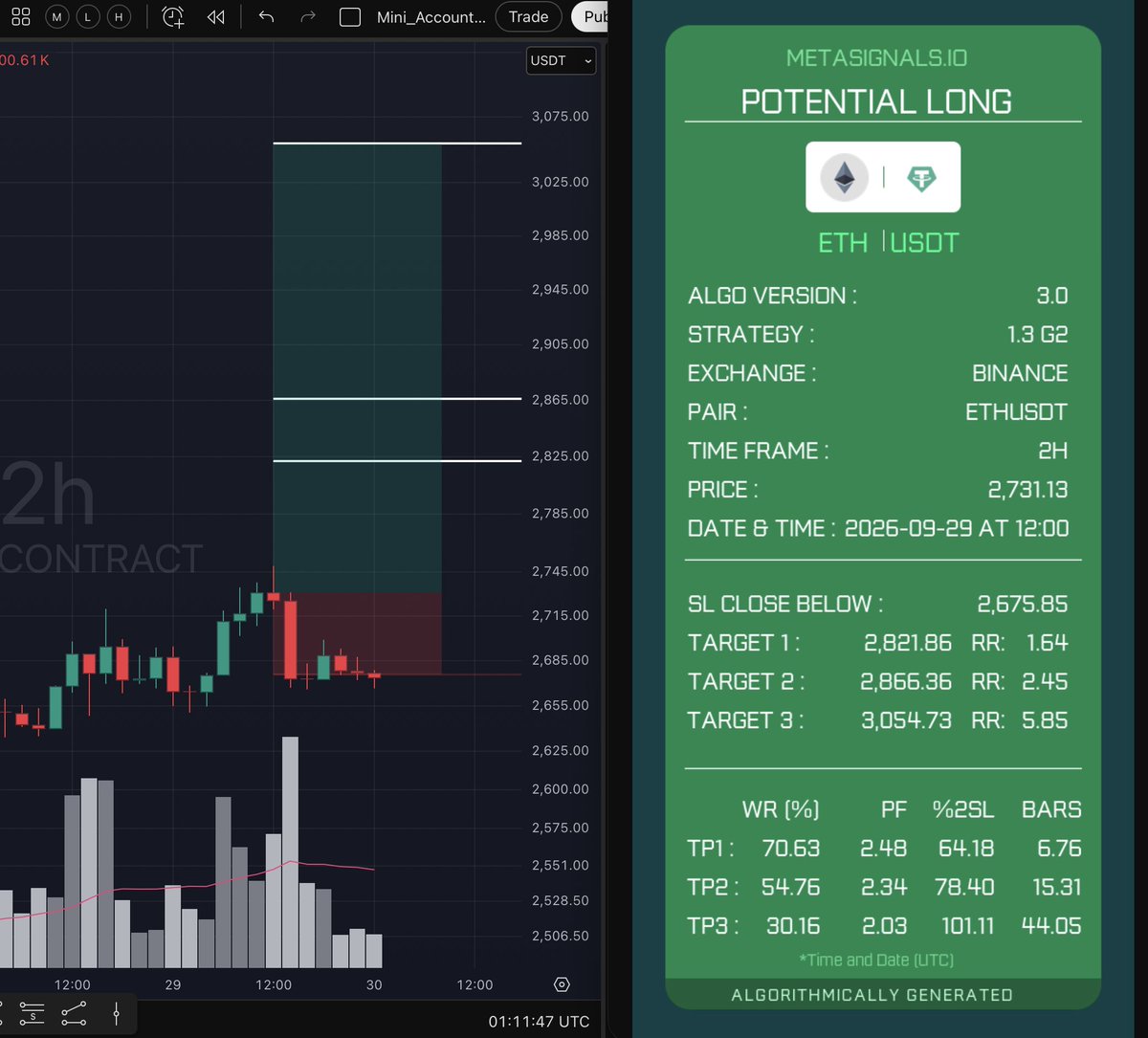Select the vertical line drawing tool
This screenshot has width=1148, height=1038.
[116, 1012]
